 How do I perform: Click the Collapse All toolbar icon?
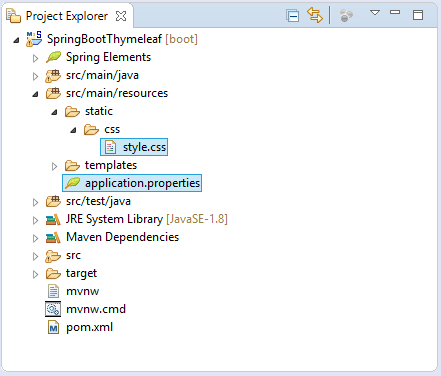(x=292, y=16)
